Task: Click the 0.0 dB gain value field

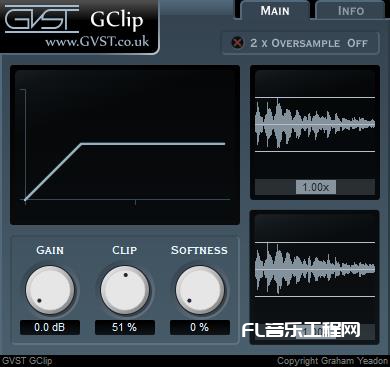Action: point(50,327)
